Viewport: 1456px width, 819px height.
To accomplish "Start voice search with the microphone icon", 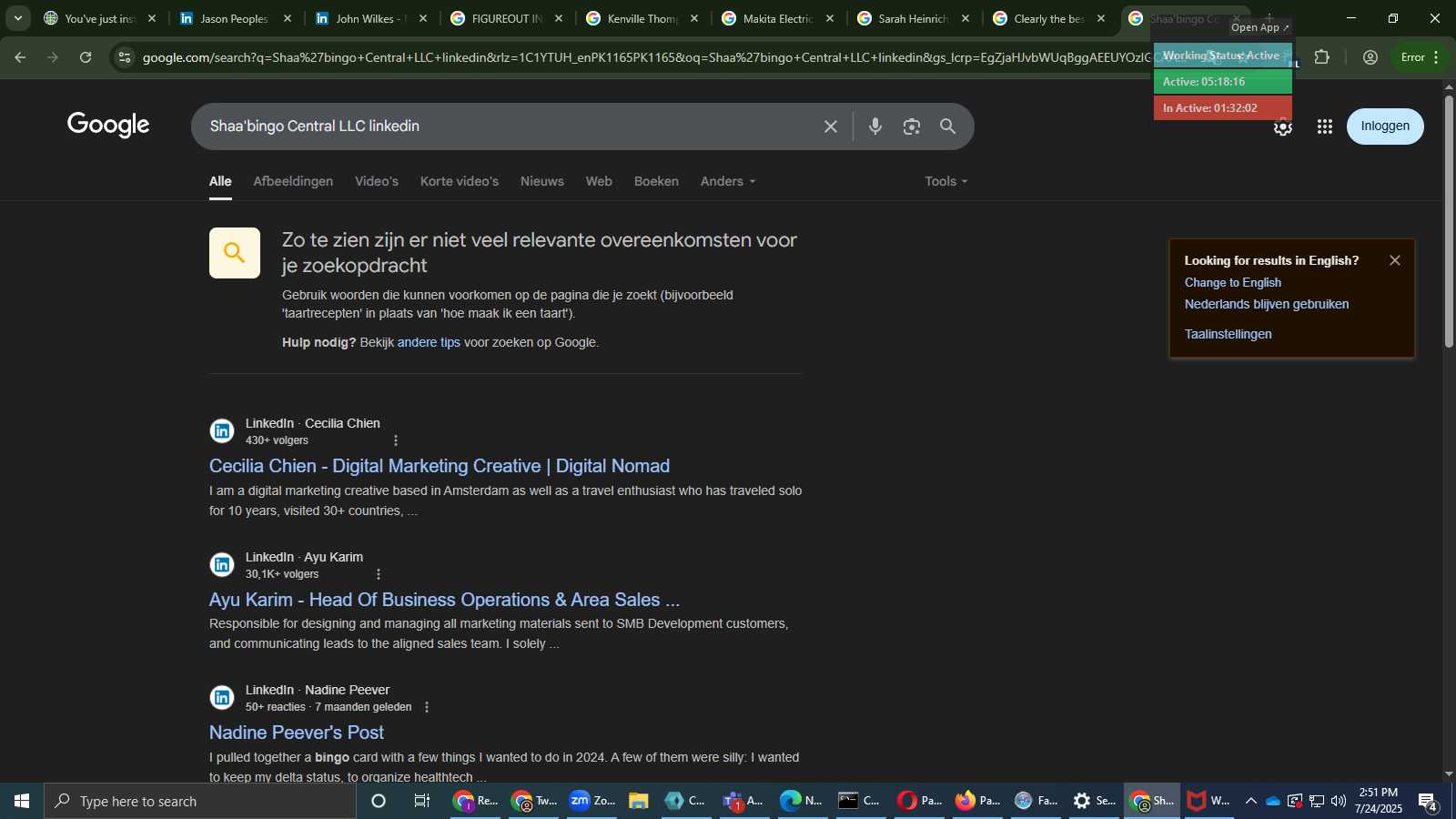I will 875,126.
